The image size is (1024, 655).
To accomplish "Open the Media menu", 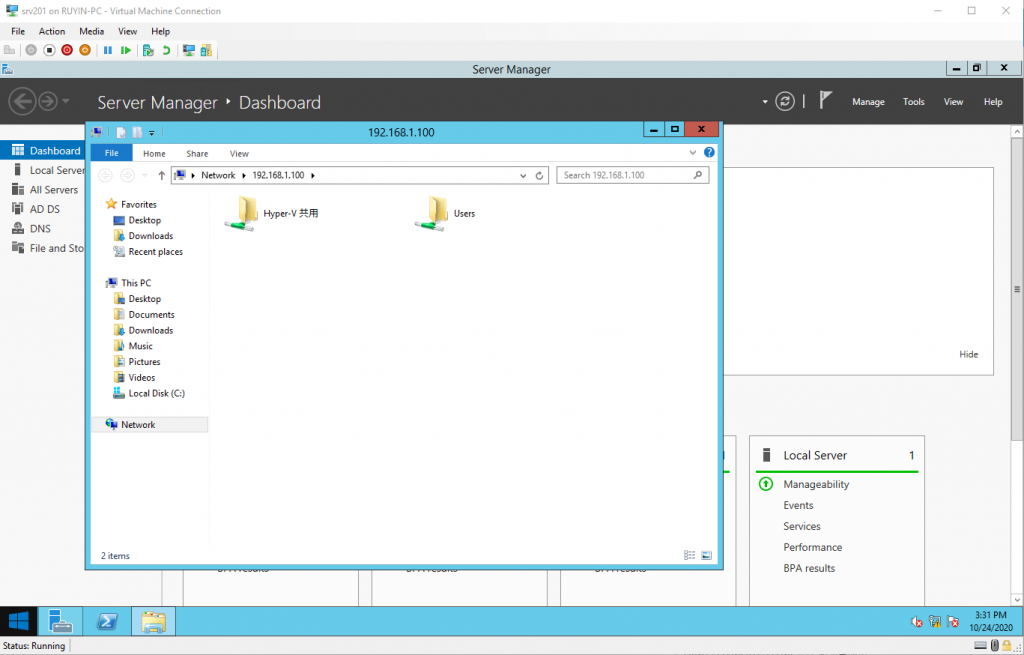I will pyautogui.click(x=91, y=31).
